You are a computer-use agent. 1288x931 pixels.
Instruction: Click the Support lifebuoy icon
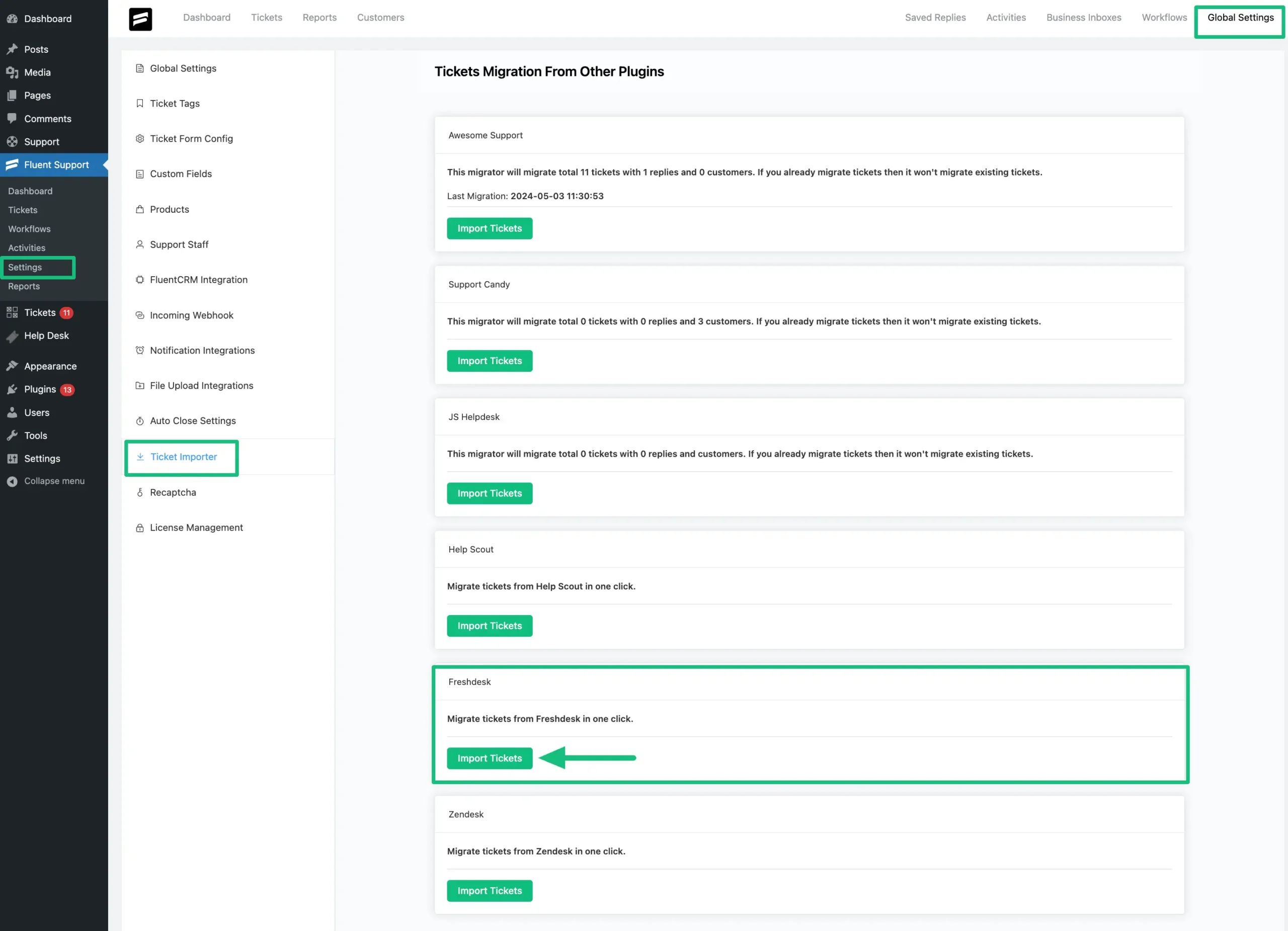tap(12, 142)
